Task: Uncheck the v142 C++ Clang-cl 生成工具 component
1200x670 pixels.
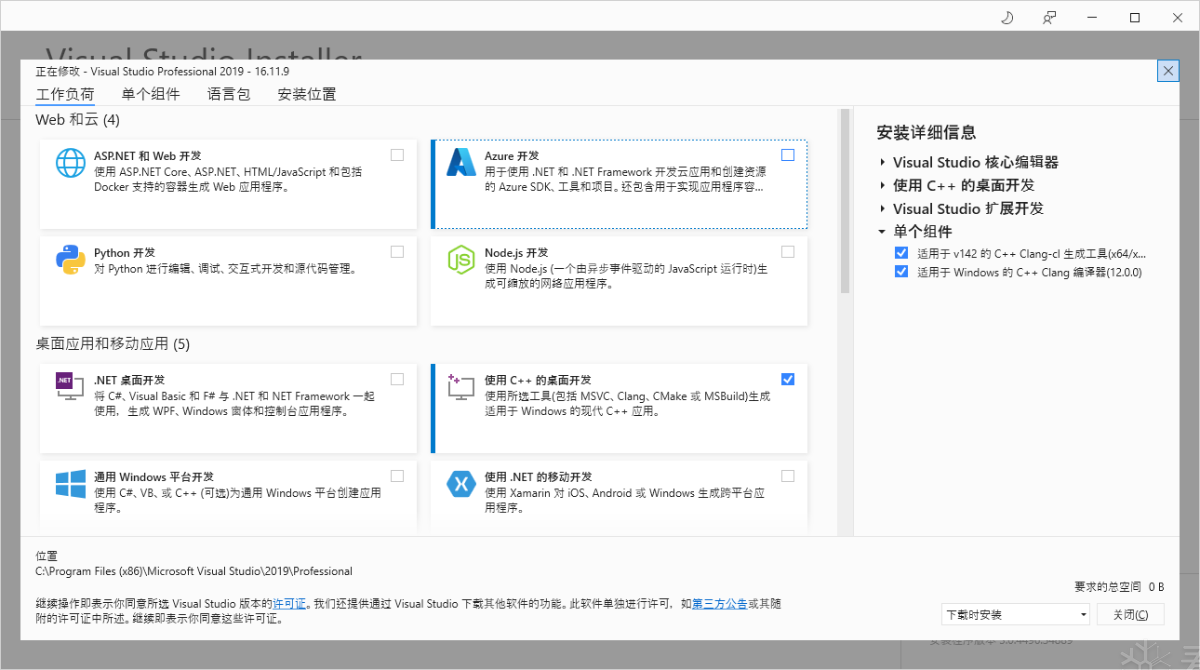Action: (902, 253)
